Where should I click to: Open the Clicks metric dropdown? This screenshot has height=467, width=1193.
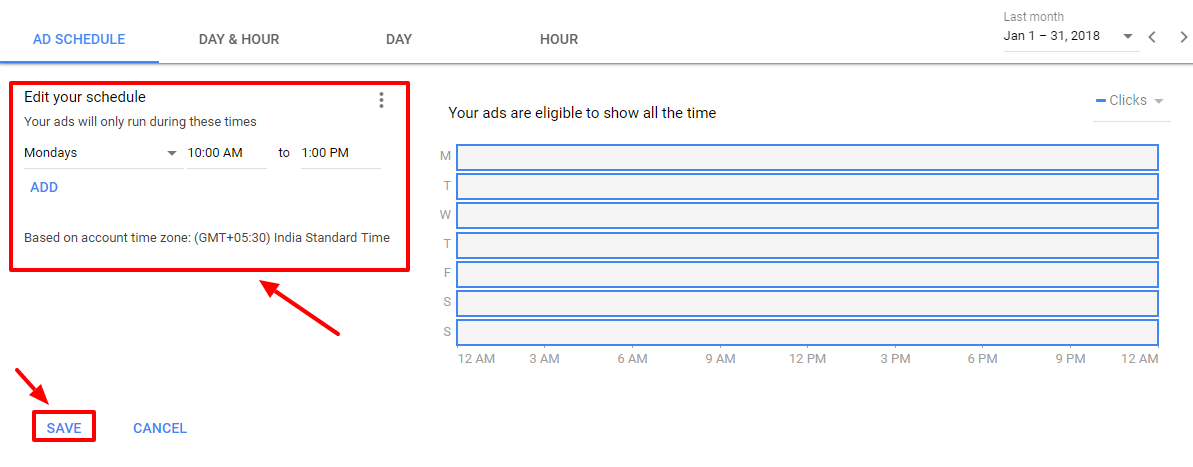pyautogui.click(x=1131, y=100)
